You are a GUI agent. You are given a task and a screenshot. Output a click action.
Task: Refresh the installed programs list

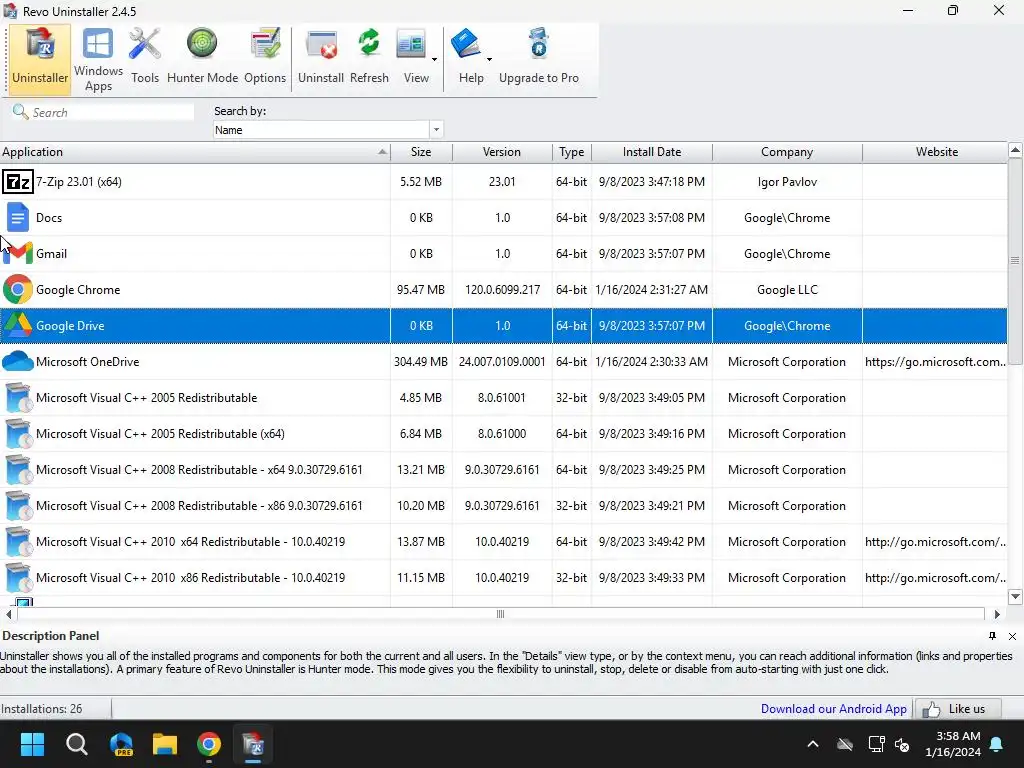pos(369,58)
